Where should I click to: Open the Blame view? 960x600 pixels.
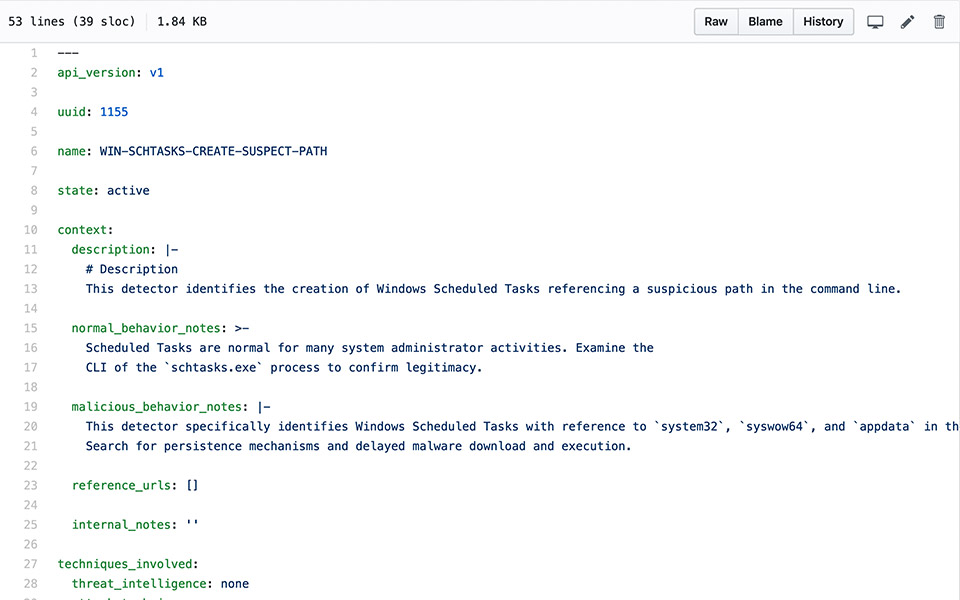click(765, 22)
